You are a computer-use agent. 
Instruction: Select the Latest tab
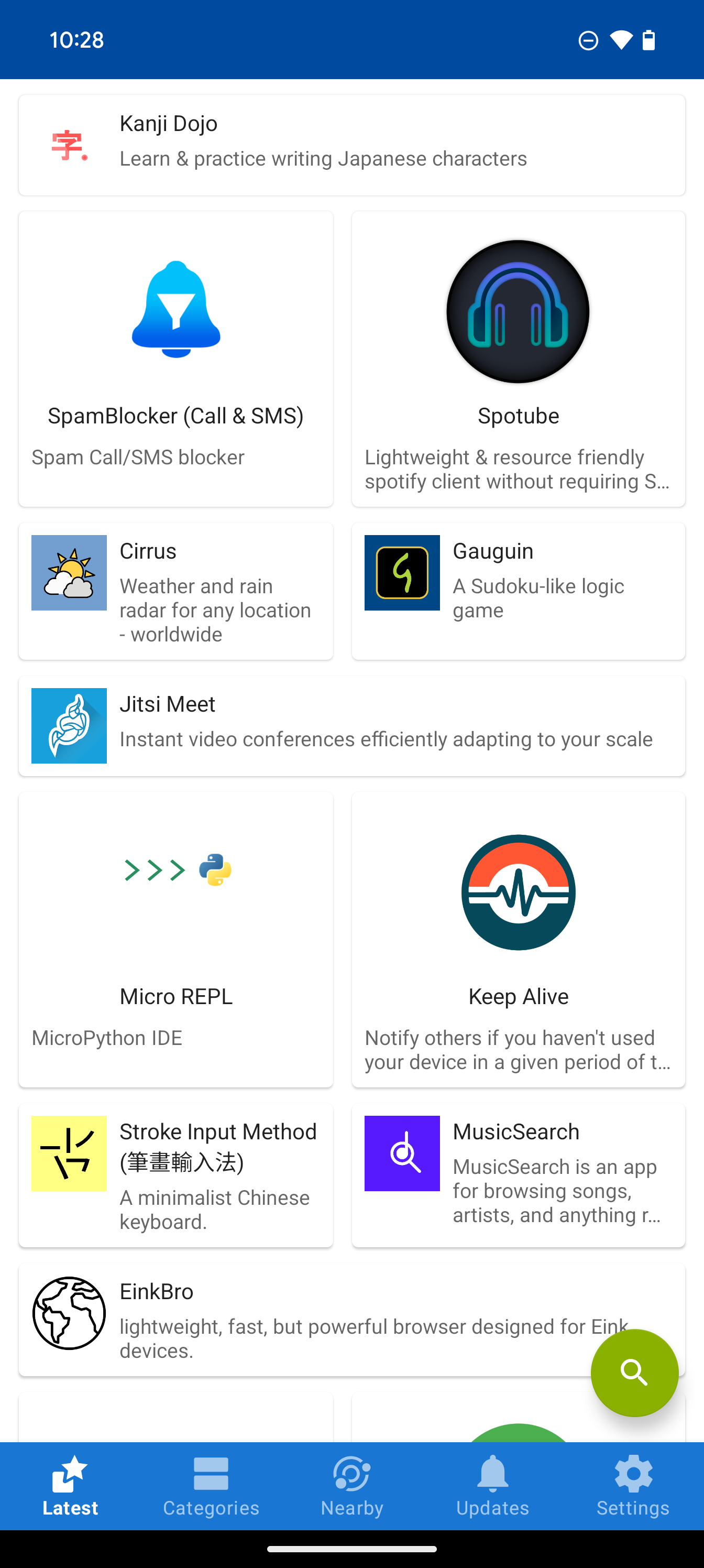[x=70, y=1486]
